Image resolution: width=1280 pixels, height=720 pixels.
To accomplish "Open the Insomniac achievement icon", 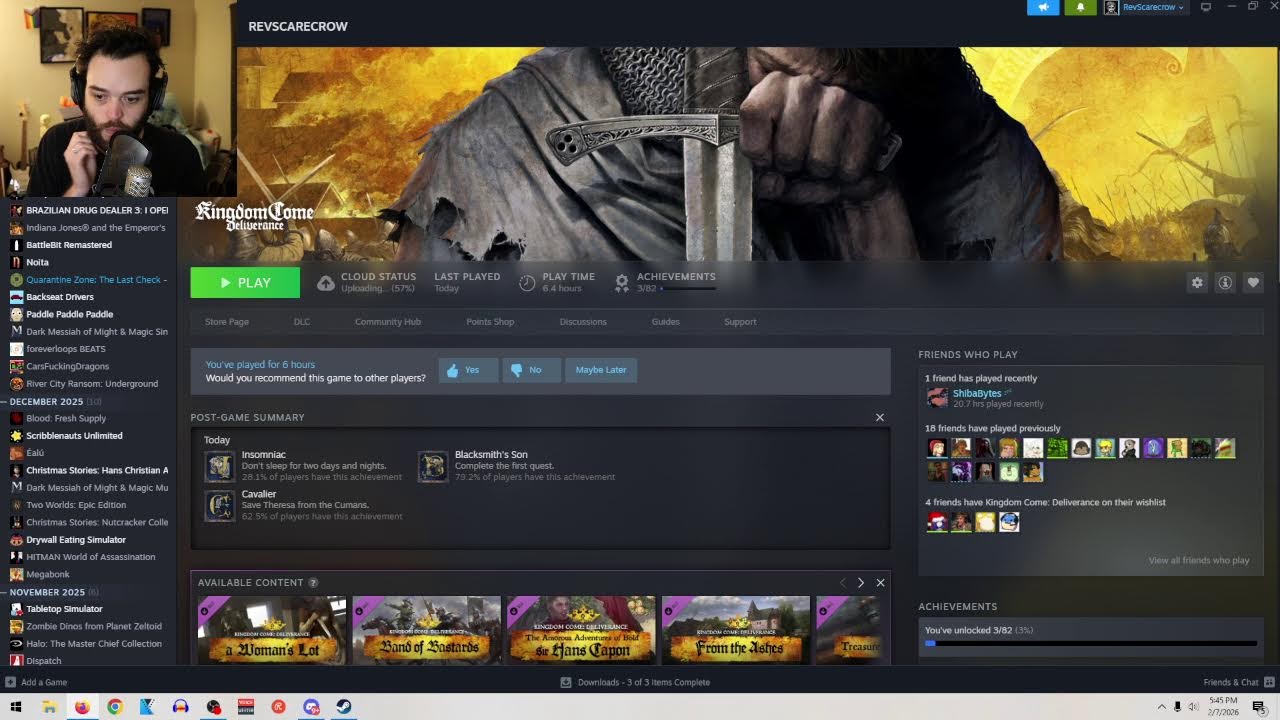I will [220, 466].
